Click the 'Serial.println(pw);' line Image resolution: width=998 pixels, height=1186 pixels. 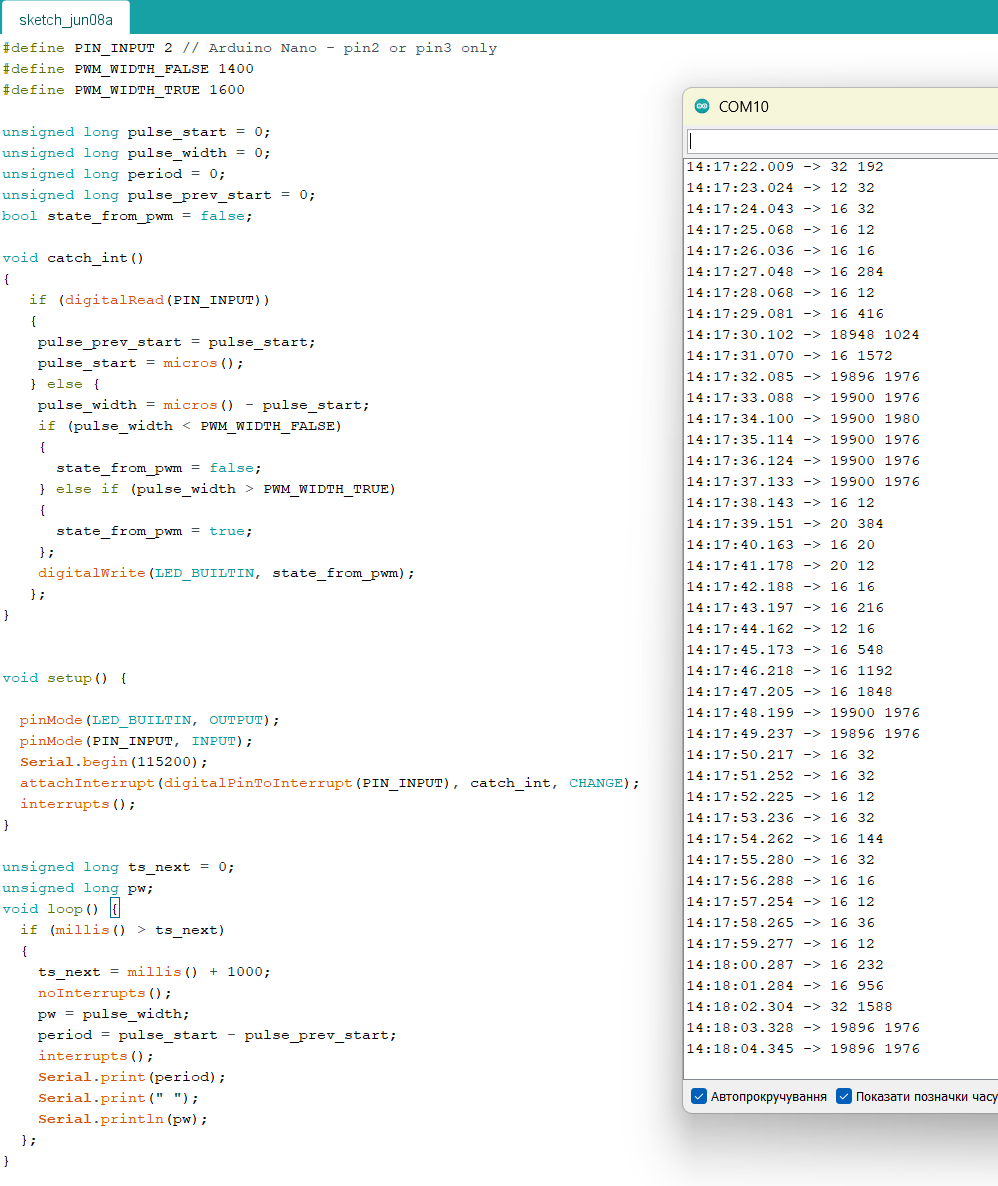click(123, 1119)
